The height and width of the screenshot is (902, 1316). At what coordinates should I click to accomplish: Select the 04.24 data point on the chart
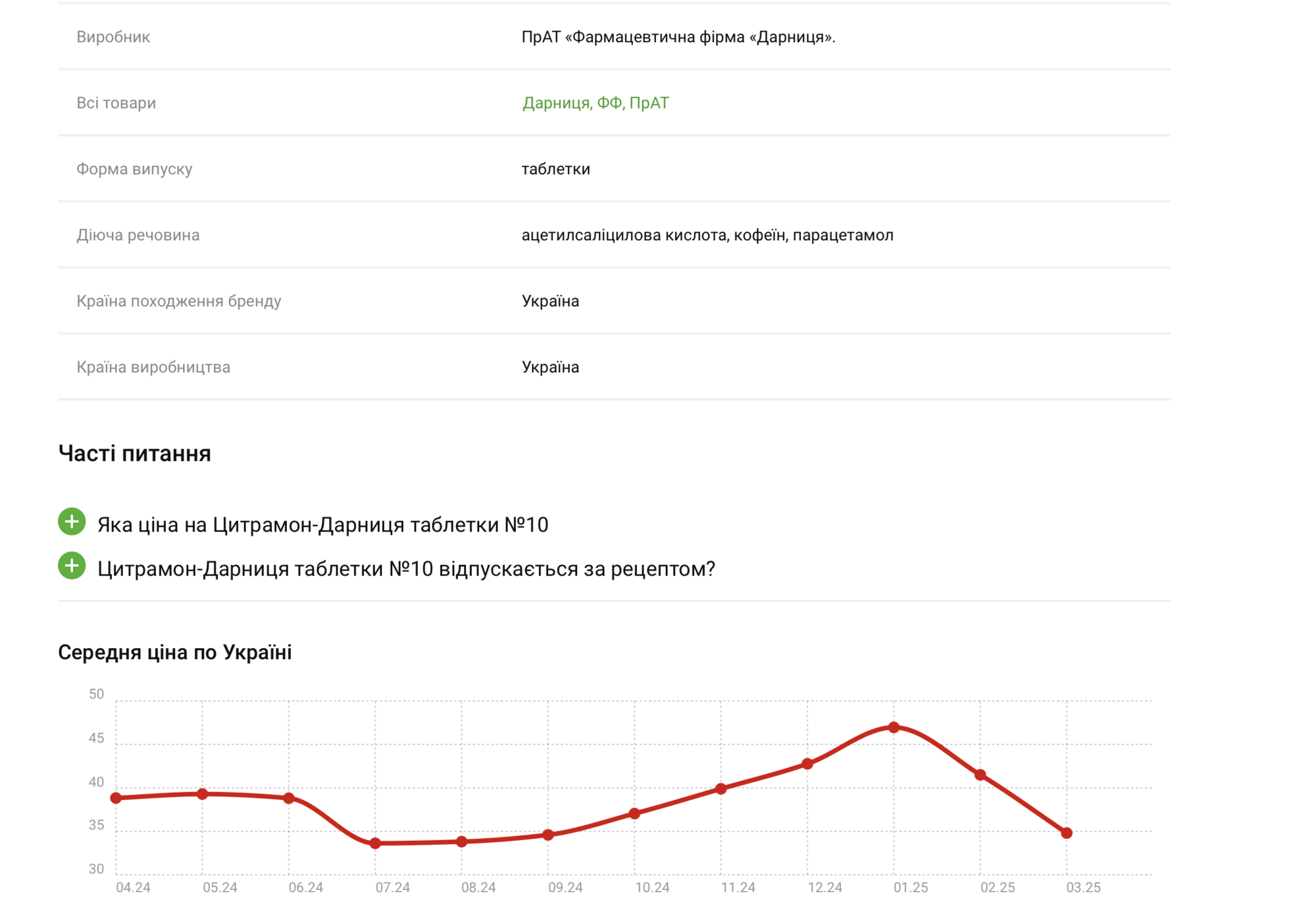[116, 798]
